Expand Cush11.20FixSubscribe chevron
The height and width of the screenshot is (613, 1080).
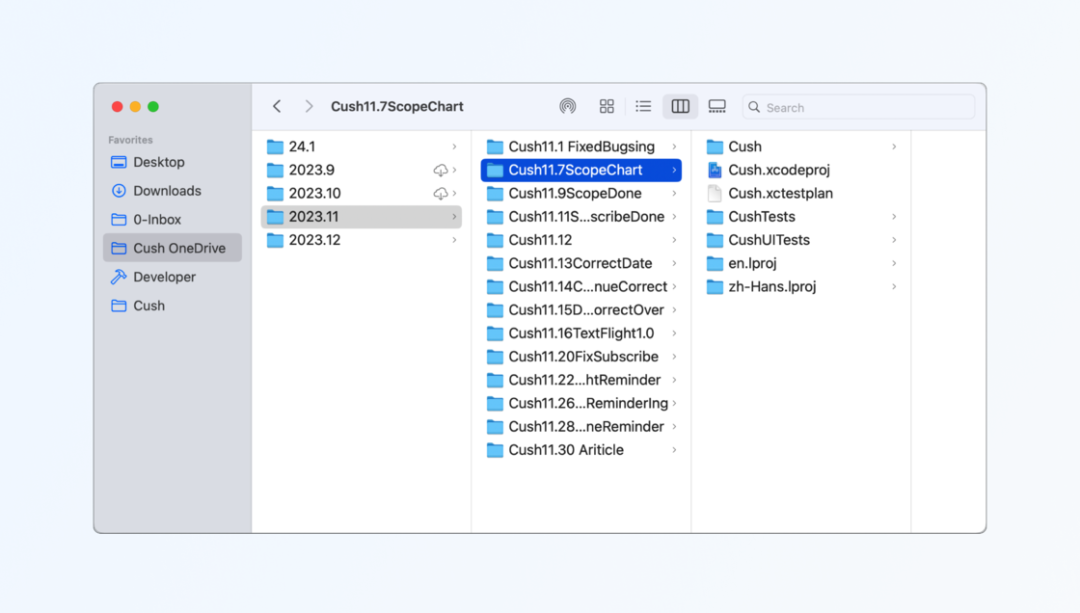674,357
